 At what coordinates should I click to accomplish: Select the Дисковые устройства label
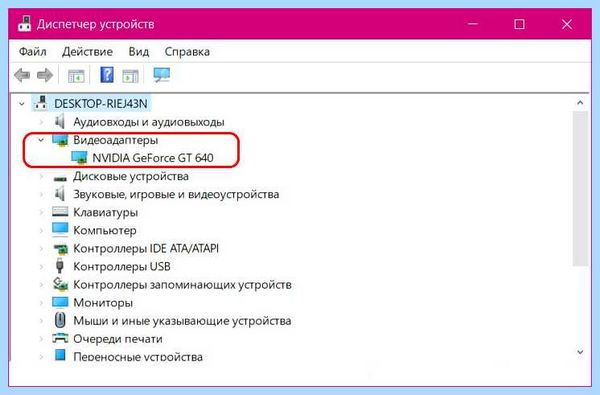pos(131,176)
